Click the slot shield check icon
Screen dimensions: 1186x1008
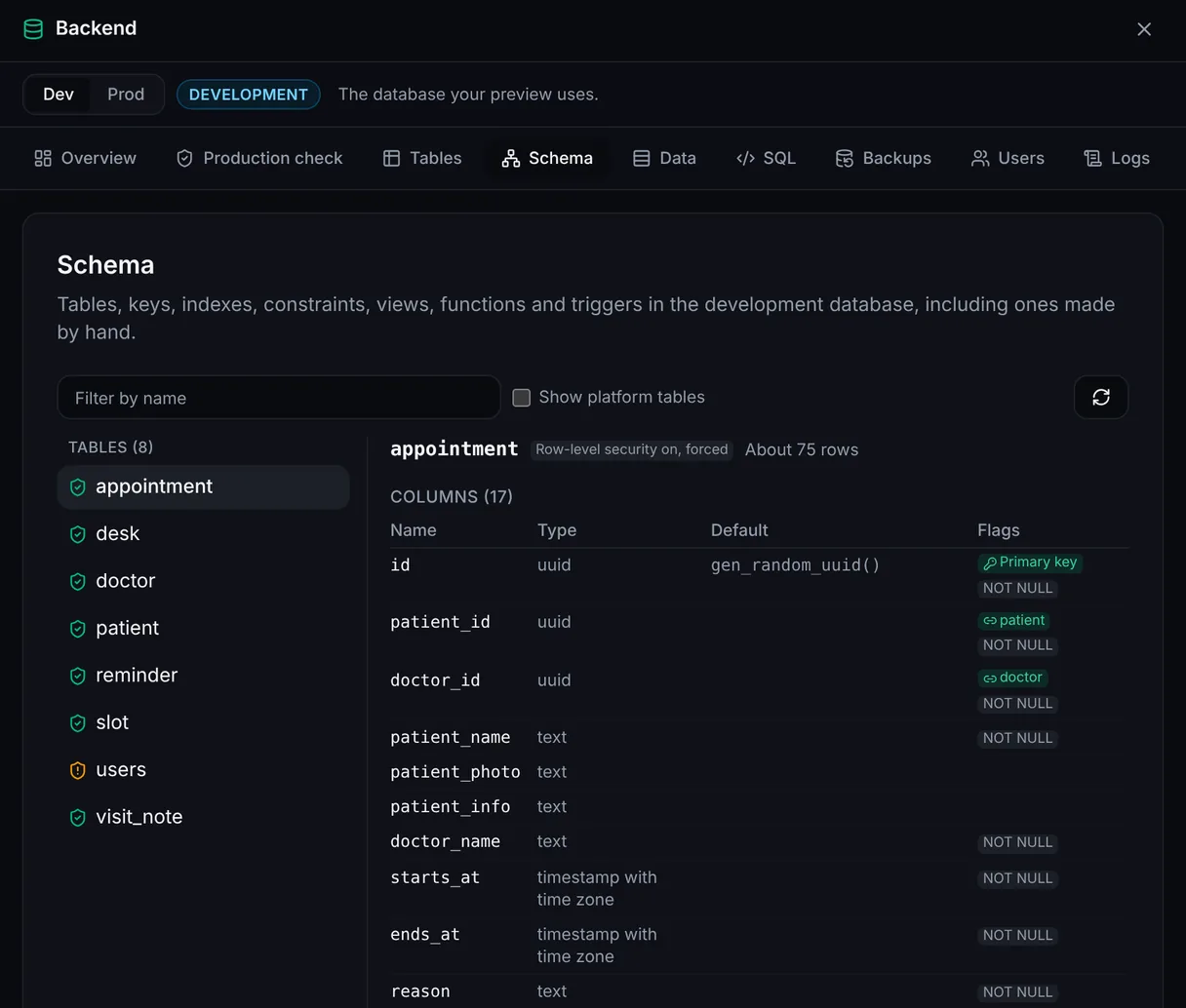[78, 723]
